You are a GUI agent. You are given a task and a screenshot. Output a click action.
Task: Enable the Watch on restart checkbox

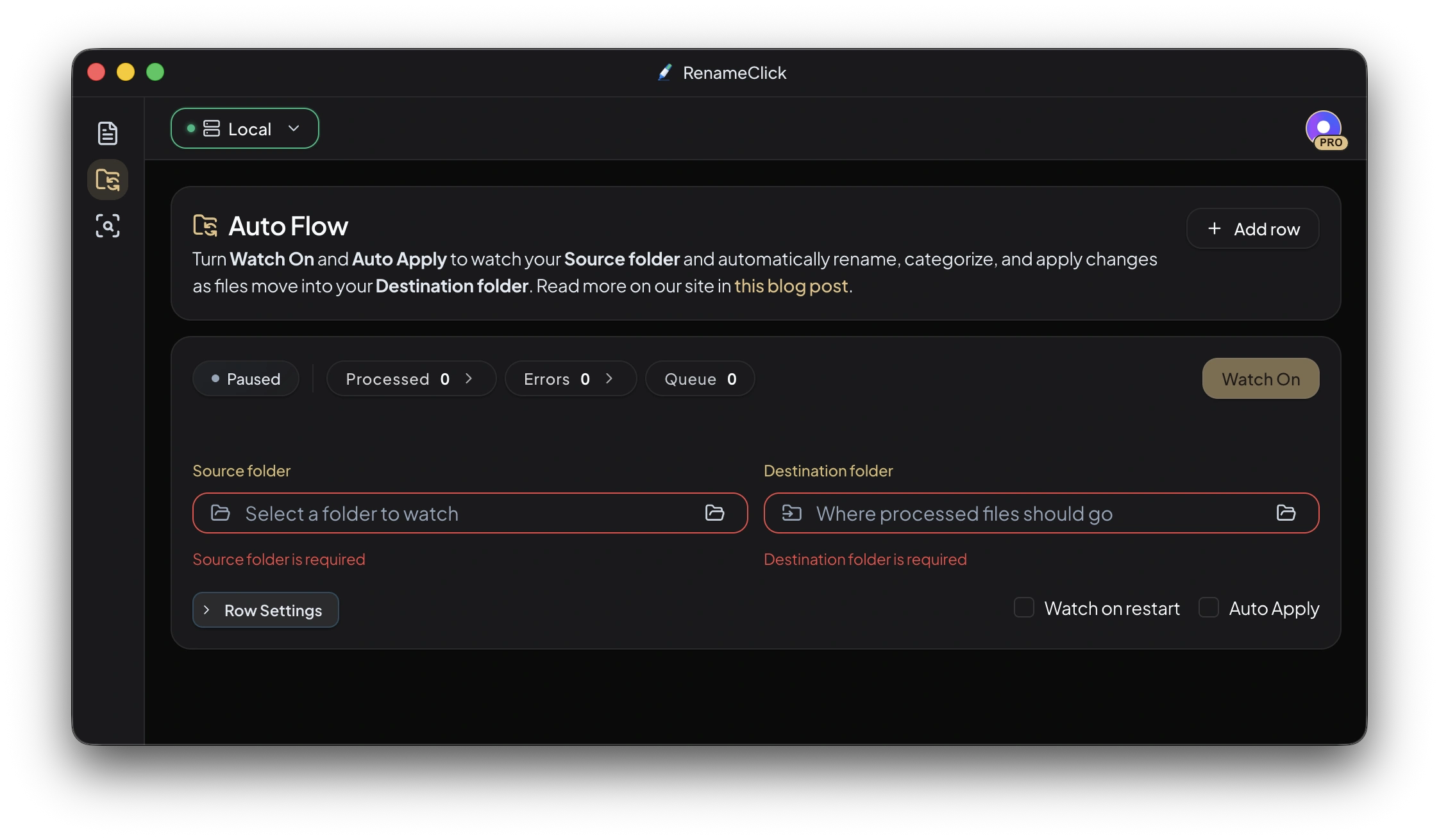click(1023, 607)
